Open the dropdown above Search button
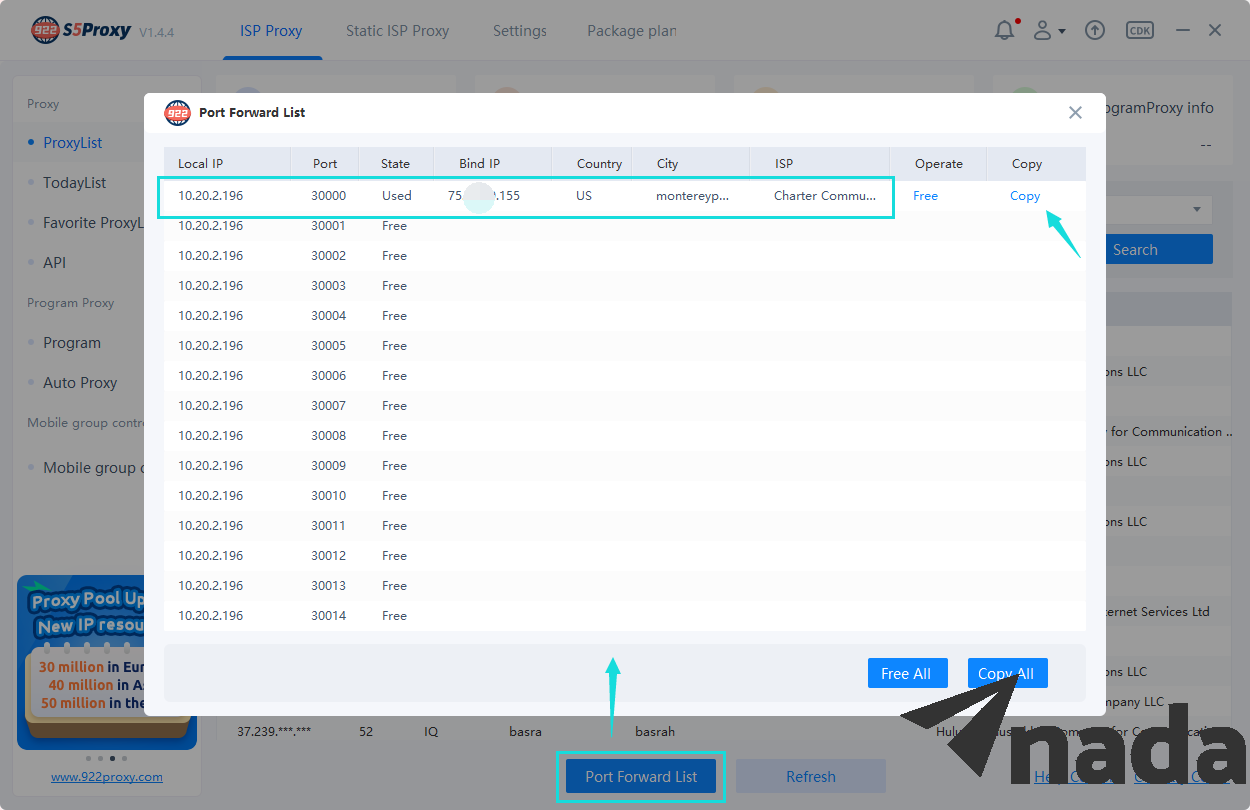 (1160, 210)
